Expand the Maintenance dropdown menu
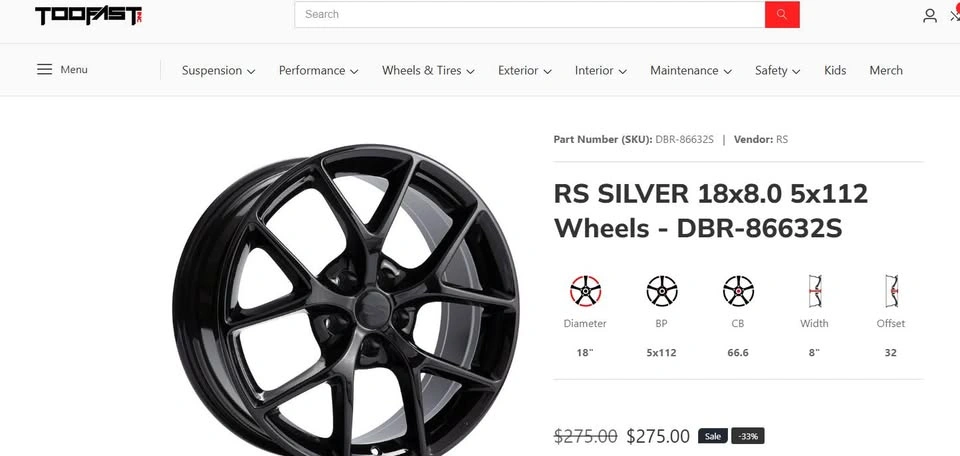 coord(691,70)
